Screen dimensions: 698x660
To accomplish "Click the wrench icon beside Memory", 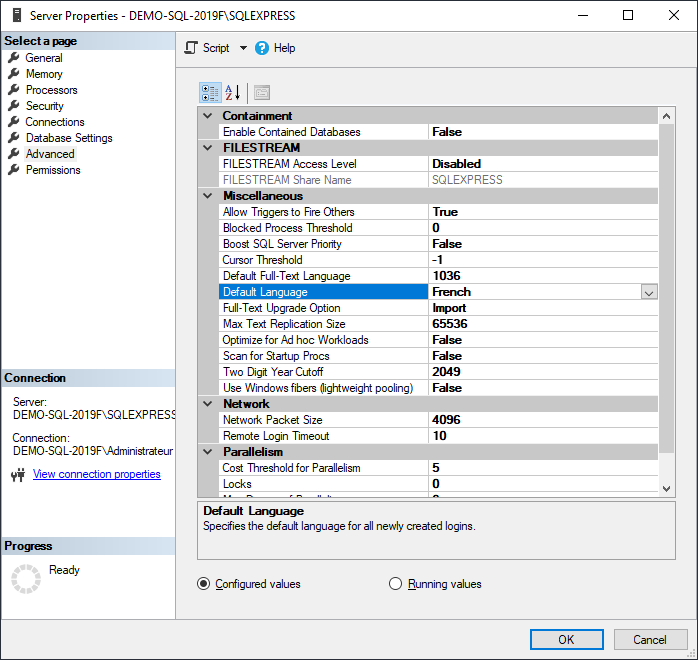I will [x=14, y=73].
